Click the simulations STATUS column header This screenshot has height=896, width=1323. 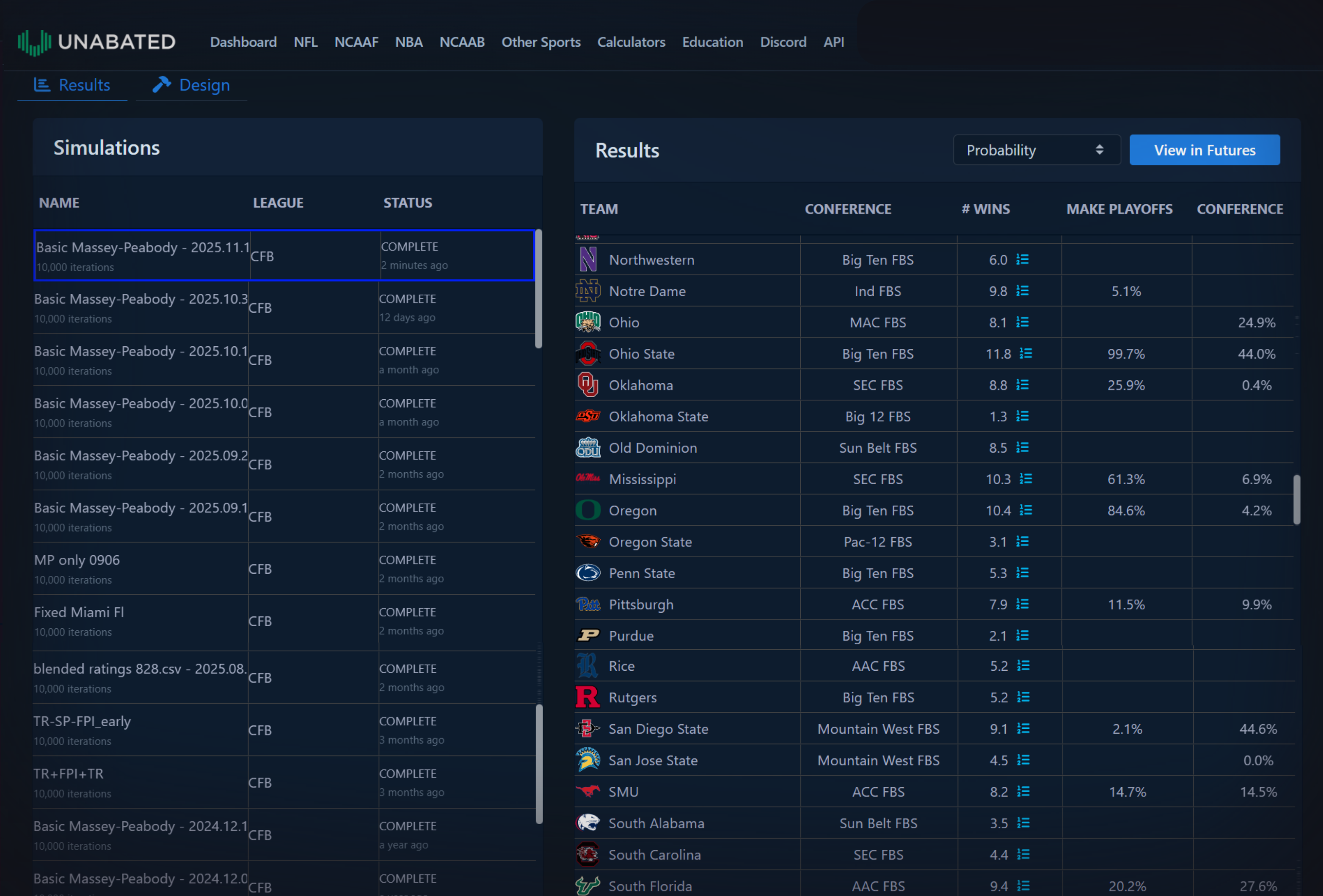[408, 203]
